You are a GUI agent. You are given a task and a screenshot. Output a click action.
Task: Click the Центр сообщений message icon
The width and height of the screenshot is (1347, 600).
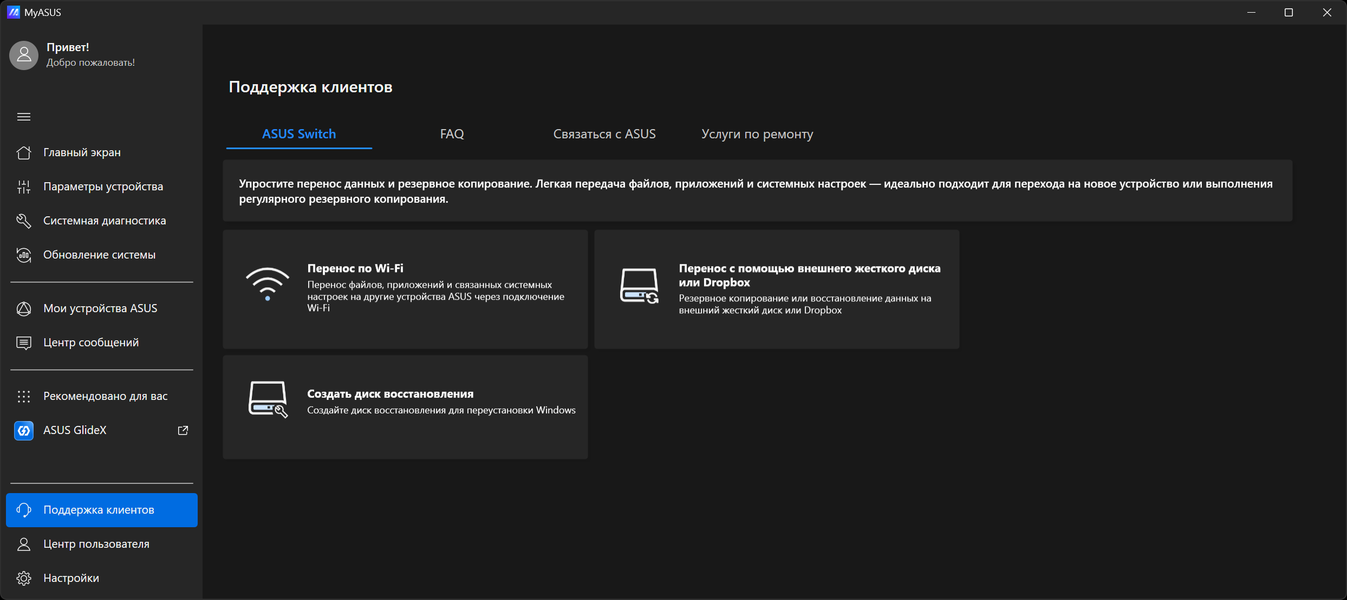[x=24, y=343]
